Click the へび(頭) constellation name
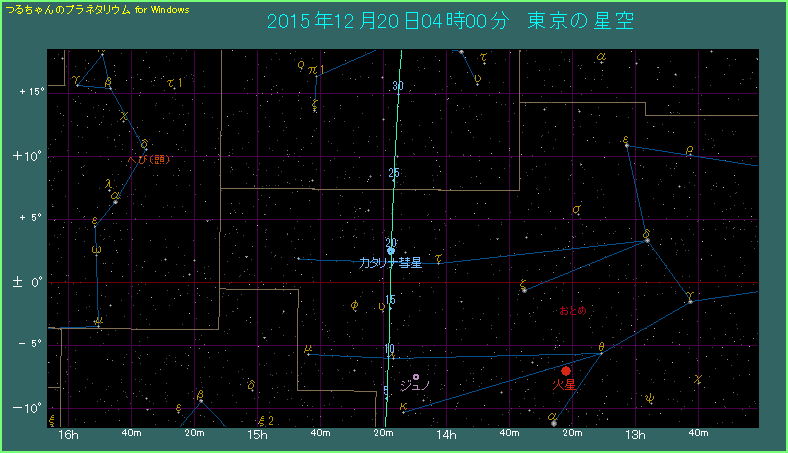 [147, 160]
